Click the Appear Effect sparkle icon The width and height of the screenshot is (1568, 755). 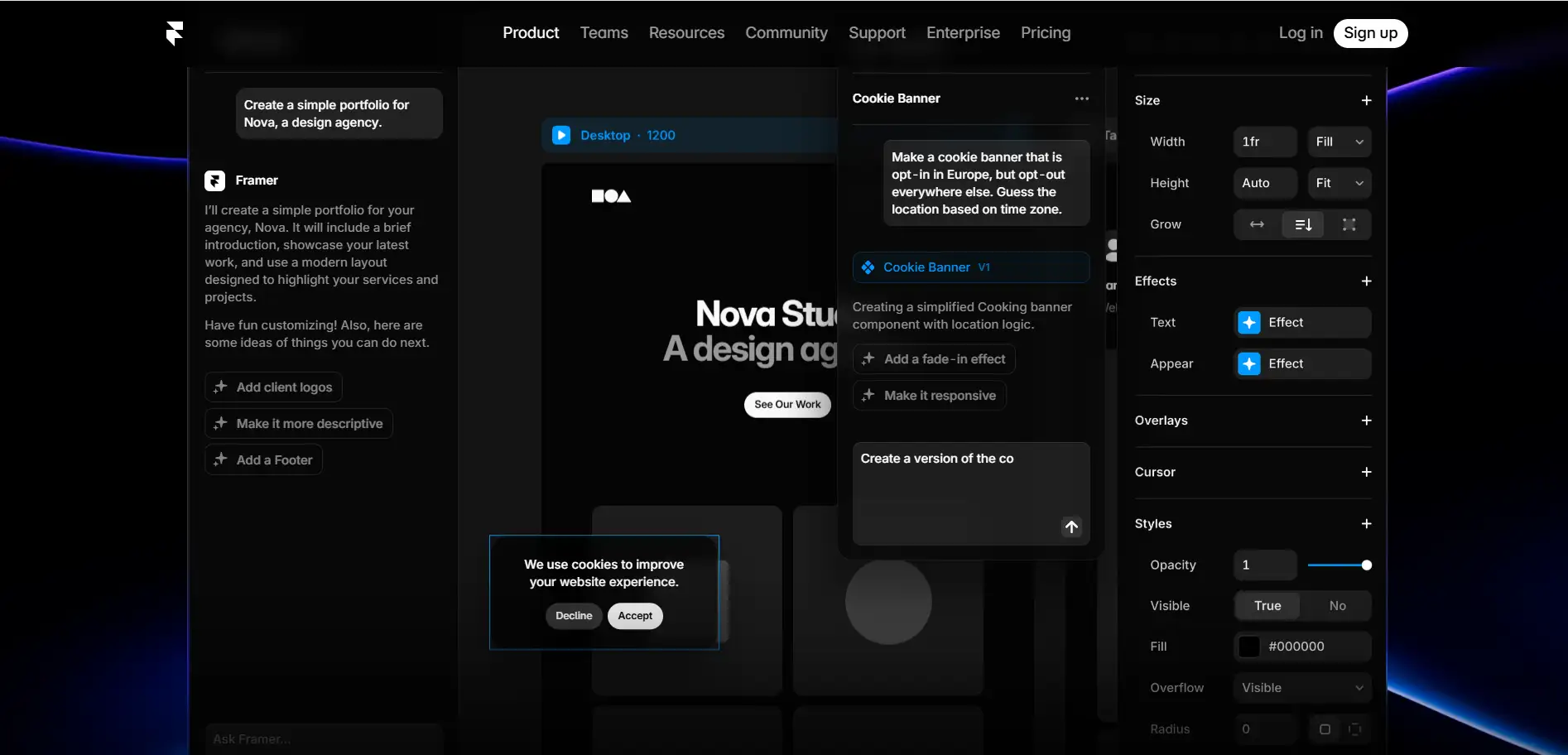(x=1249, y=363)
